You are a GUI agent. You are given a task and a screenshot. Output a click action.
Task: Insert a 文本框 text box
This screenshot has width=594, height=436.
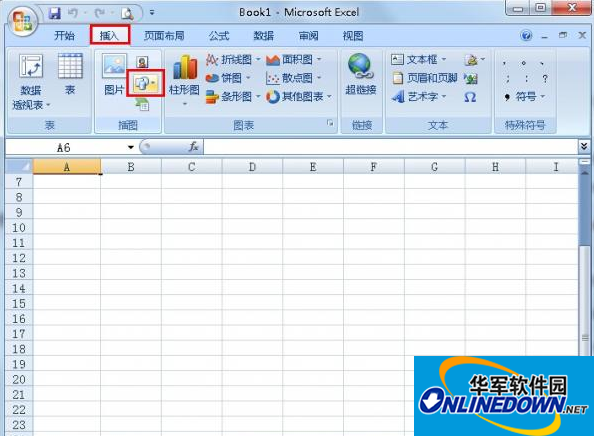click(419, 59)
